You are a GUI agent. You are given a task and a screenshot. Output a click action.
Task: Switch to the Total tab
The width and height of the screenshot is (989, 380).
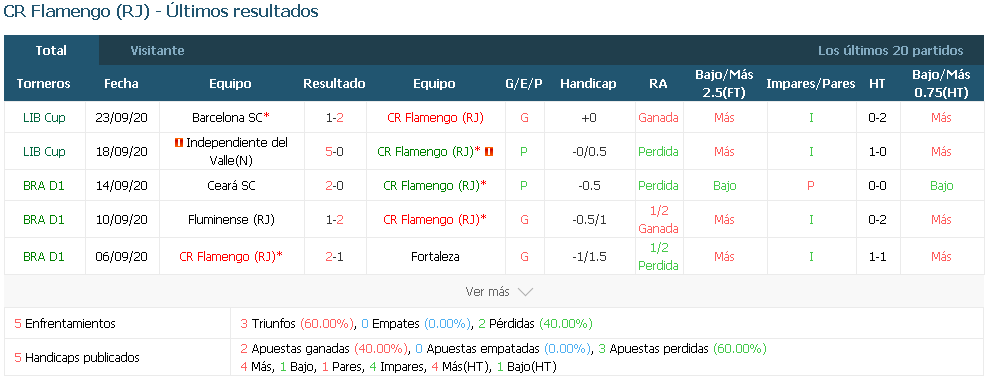click(x=51, y=50)
